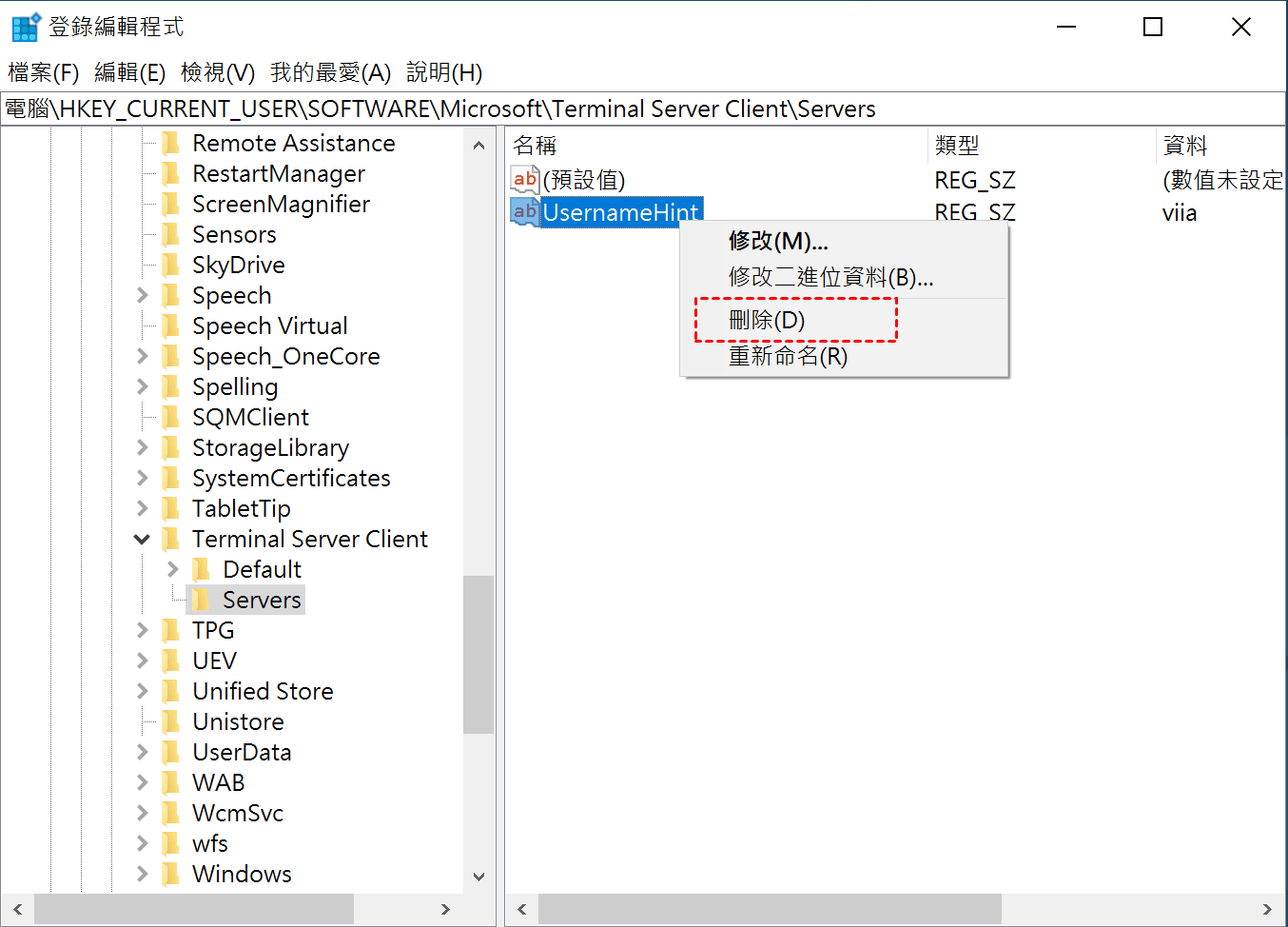
Task: Click the TPG folder icon
Action: click(x=171, y=630)
